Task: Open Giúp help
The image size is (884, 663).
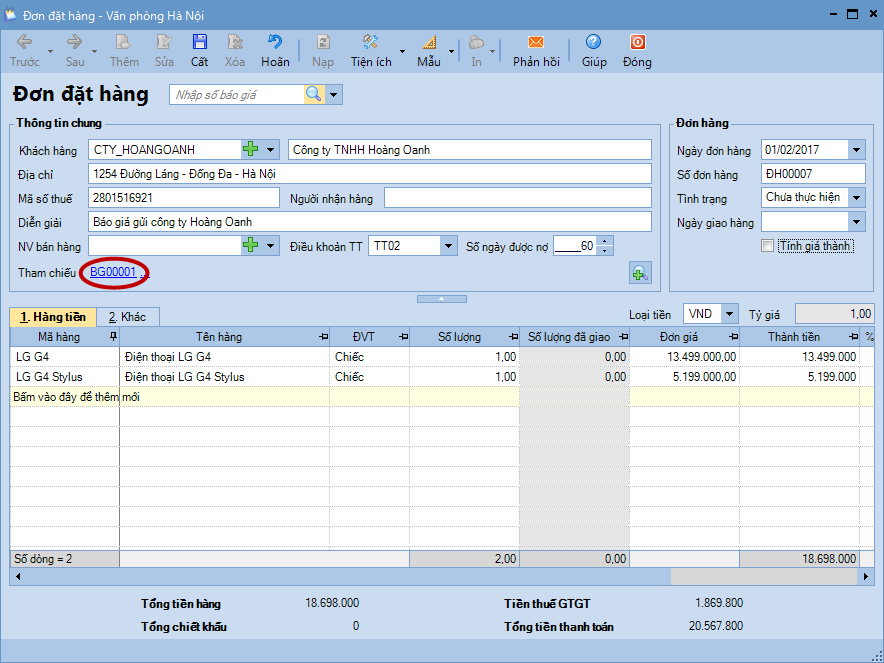Action: (x=594, y=51)
